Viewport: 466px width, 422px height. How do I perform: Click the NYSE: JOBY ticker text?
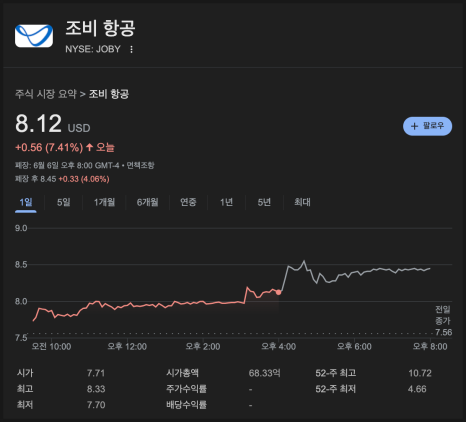(93, 49)
